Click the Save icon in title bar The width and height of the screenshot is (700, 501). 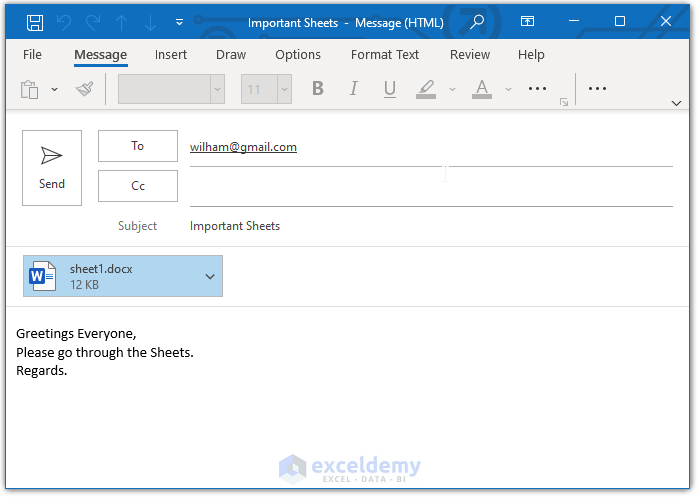(x=35, y=22)
